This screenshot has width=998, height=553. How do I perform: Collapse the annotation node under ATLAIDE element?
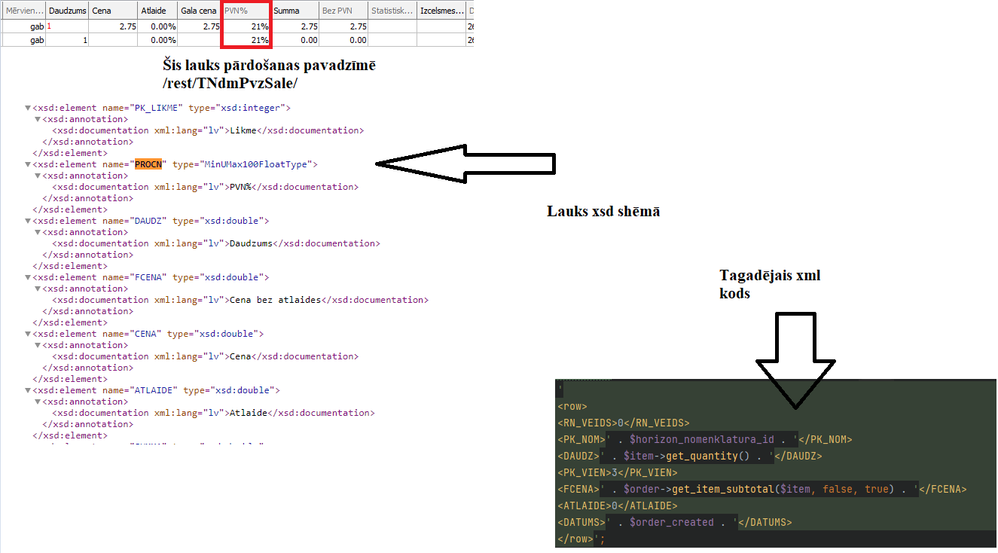click(x=38, y=402)
